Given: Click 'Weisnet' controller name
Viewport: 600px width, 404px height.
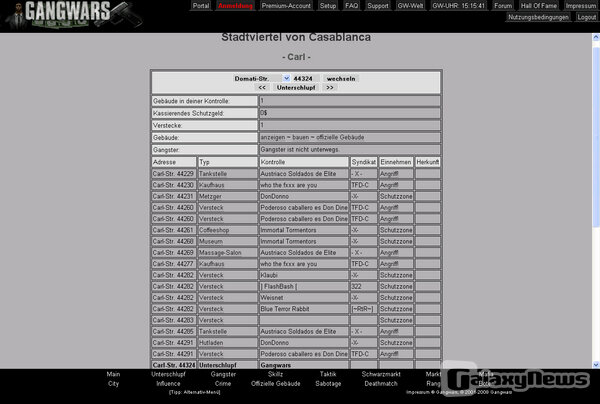Looking at the screenshot, I should 272,298.
